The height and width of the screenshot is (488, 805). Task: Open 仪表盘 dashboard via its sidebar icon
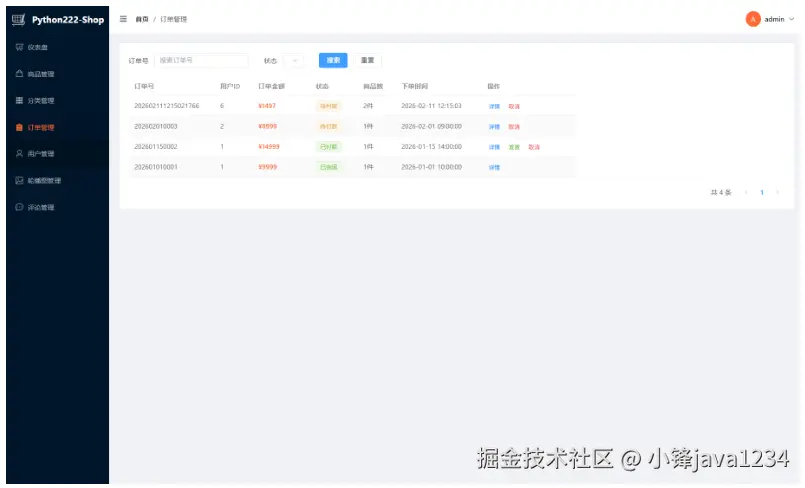20,47
